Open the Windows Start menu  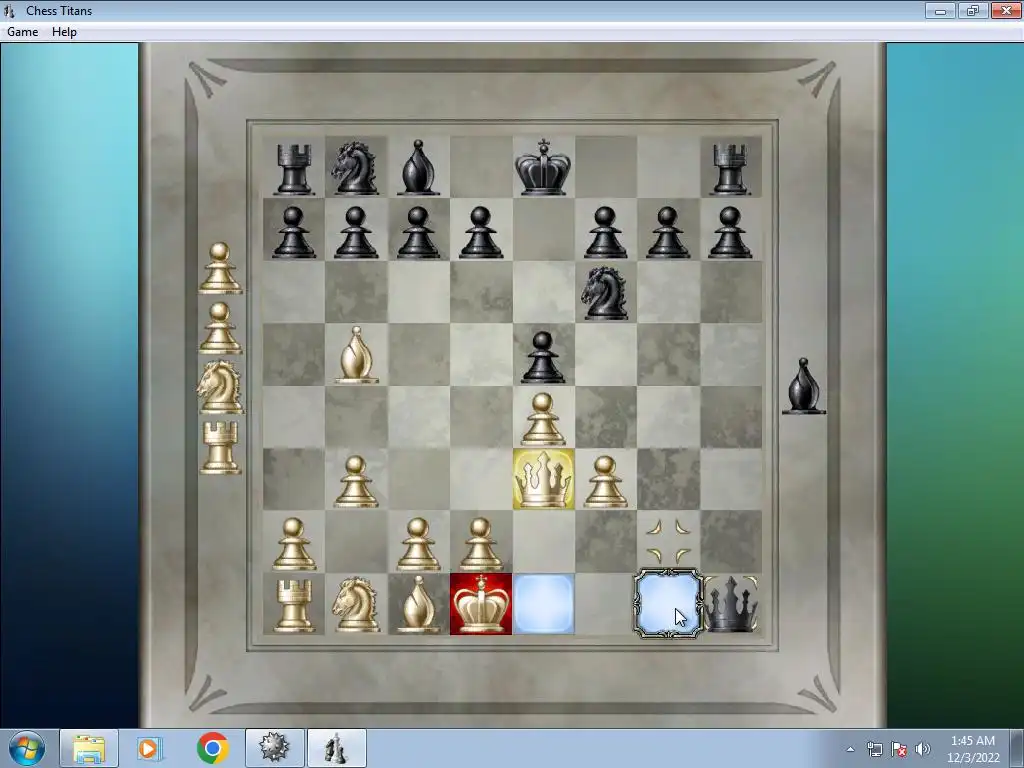26,748
